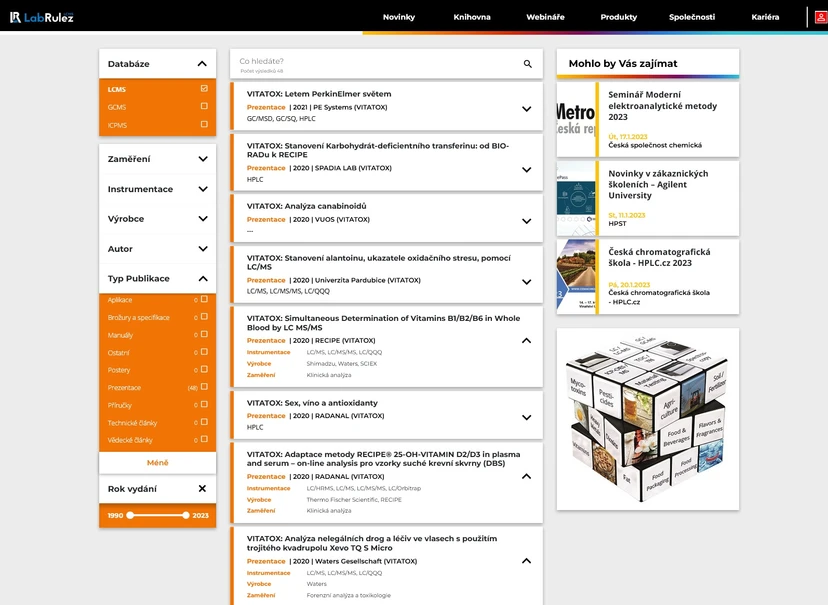
Task: Collapse the Databáze panel chevron
Action: 202,64
